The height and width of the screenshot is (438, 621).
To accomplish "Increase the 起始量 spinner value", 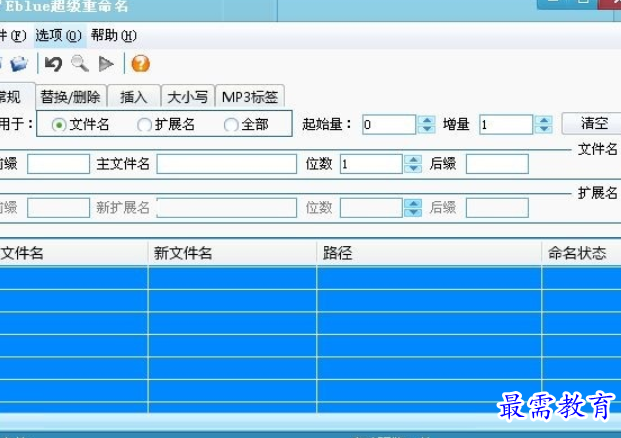I will click(427, 120).
